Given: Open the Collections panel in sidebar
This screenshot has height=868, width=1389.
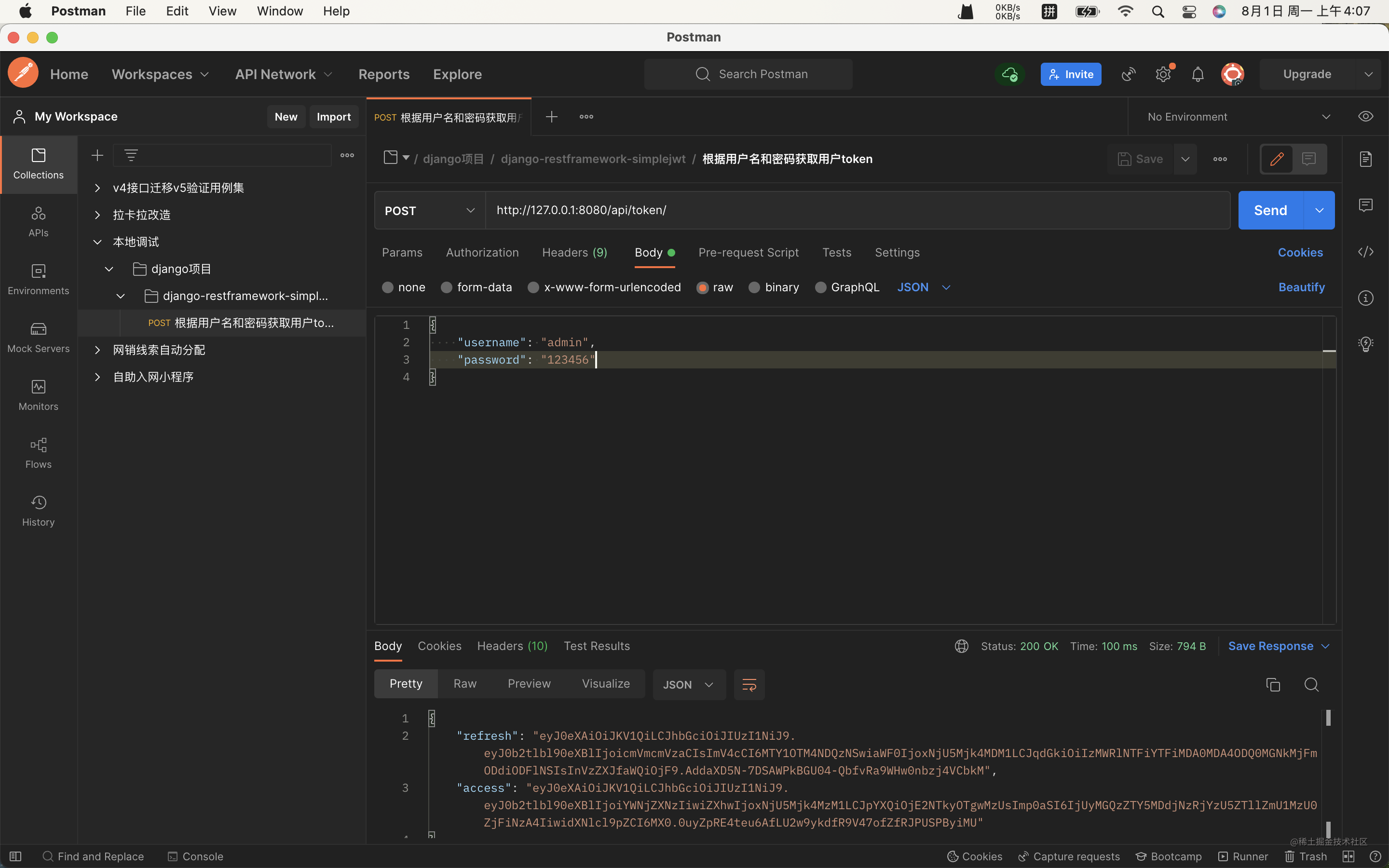Looking at the screenshot, I should click(x=37, y=164).
